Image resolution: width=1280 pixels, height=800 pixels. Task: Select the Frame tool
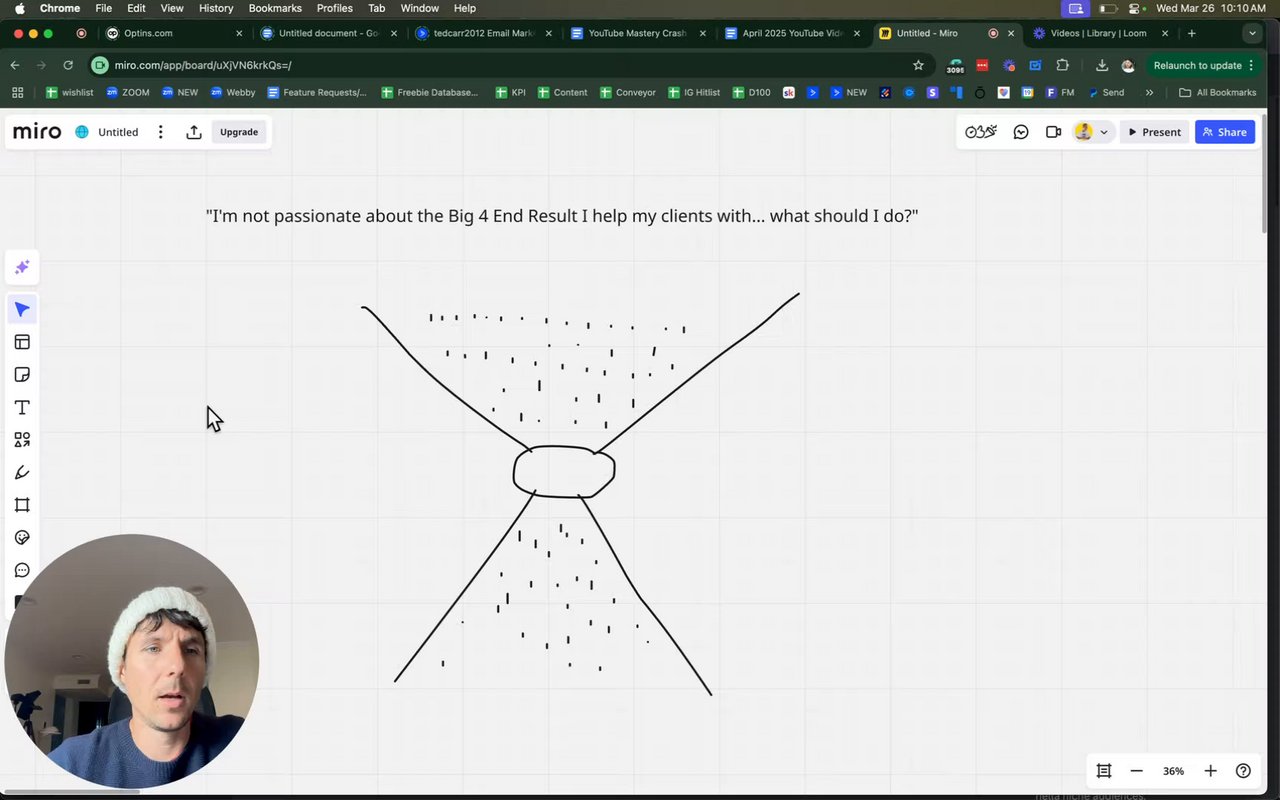22,505
